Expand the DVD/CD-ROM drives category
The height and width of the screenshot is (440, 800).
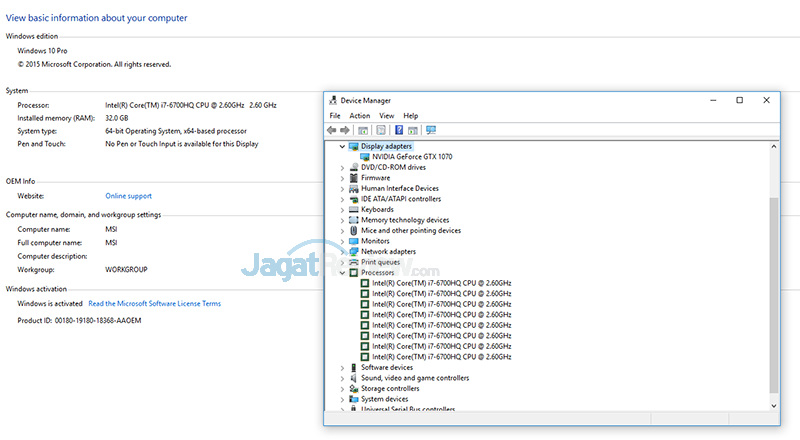[x=342, y=167]
